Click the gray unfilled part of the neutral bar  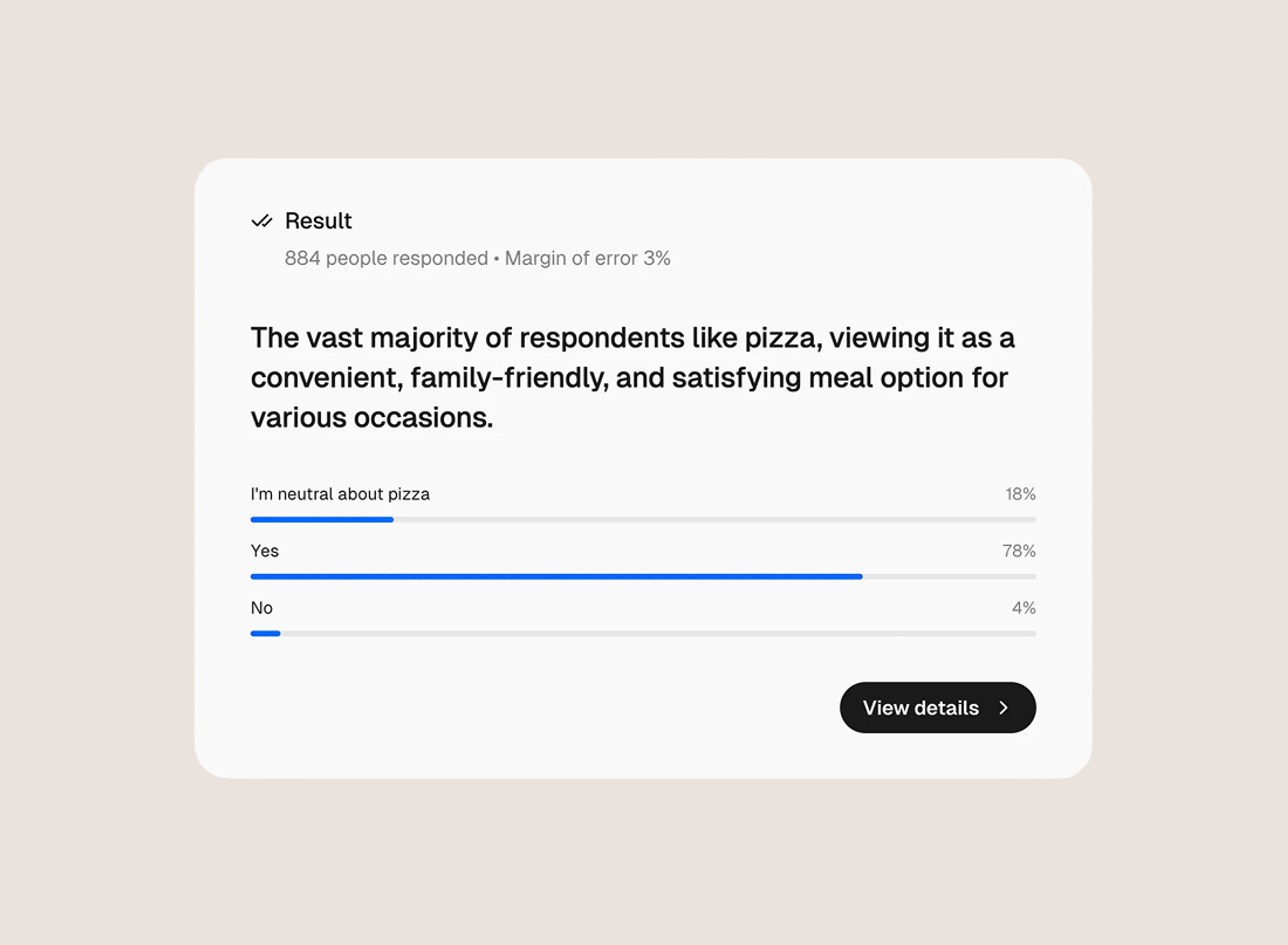[715, 519]
